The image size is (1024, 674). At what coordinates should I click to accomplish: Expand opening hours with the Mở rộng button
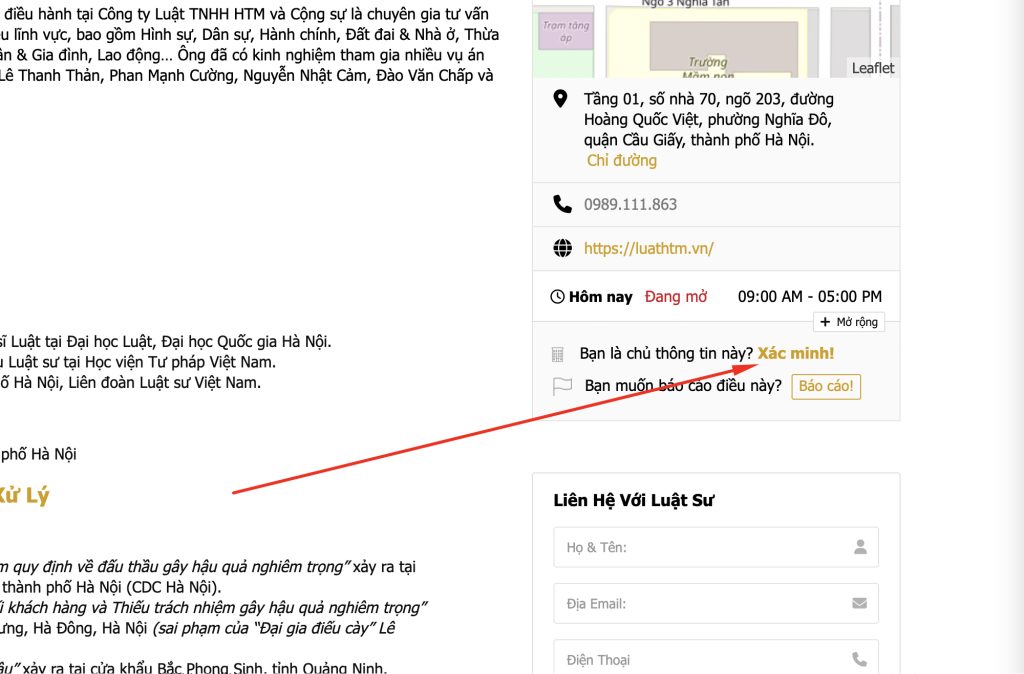click(848, 322)
